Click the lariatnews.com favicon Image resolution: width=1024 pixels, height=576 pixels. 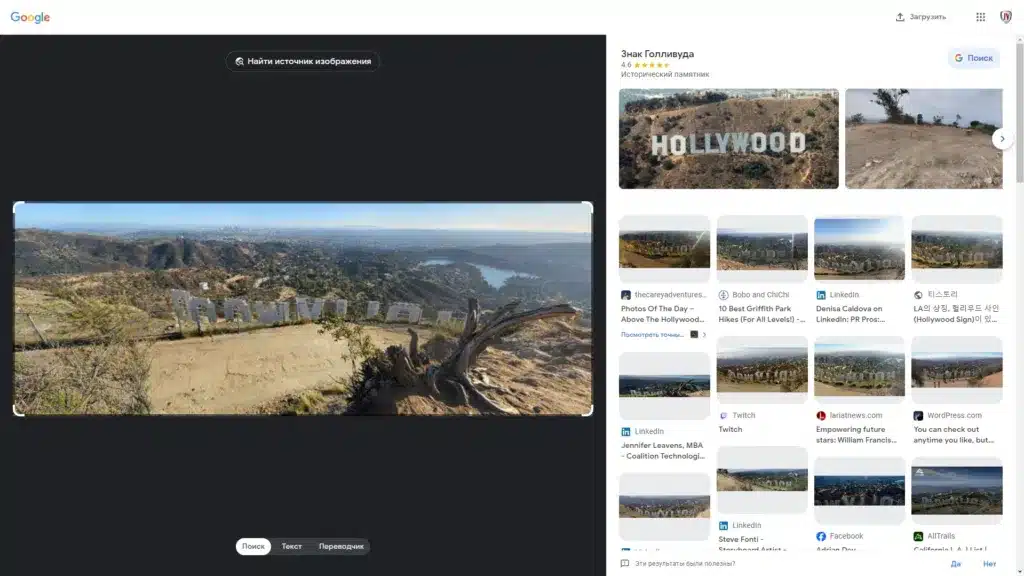[821, 415]
